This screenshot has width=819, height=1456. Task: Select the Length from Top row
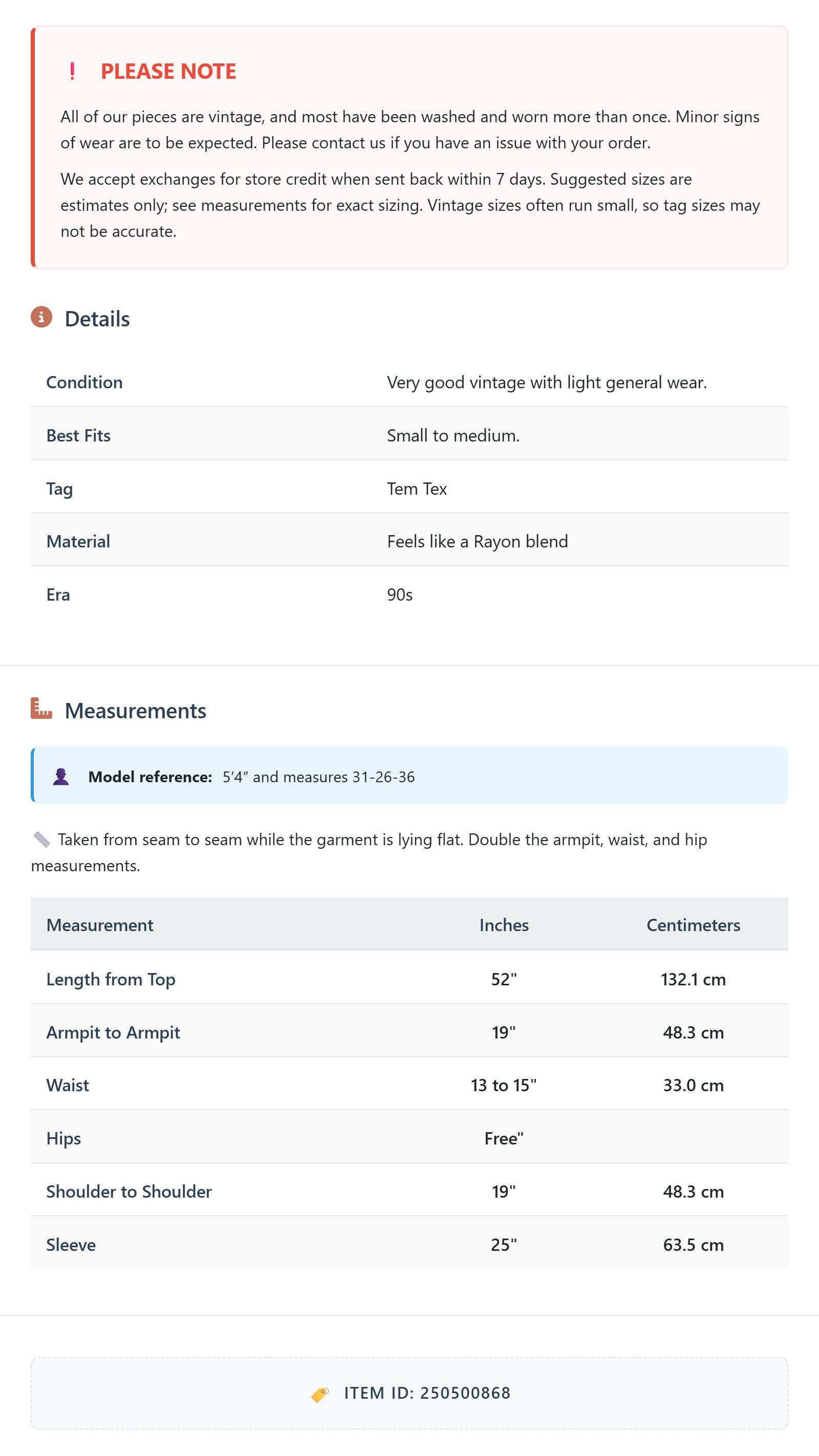point(409,979)
